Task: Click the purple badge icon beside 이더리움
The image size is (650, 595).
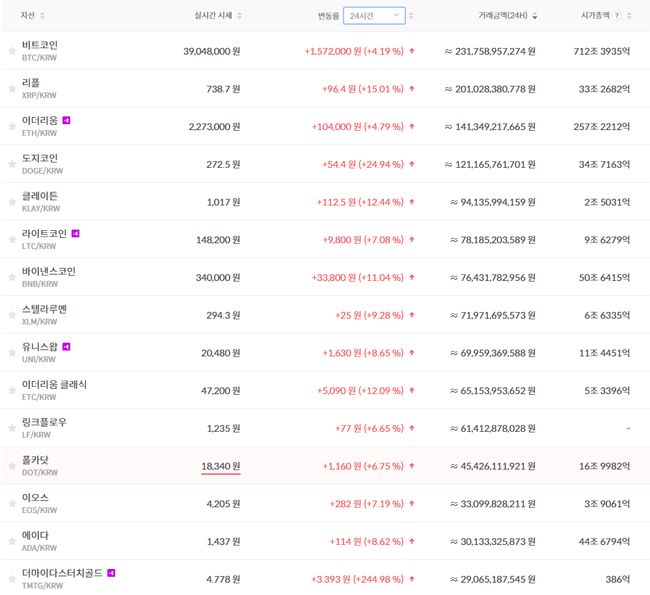Action: click(x=66, y=120)
